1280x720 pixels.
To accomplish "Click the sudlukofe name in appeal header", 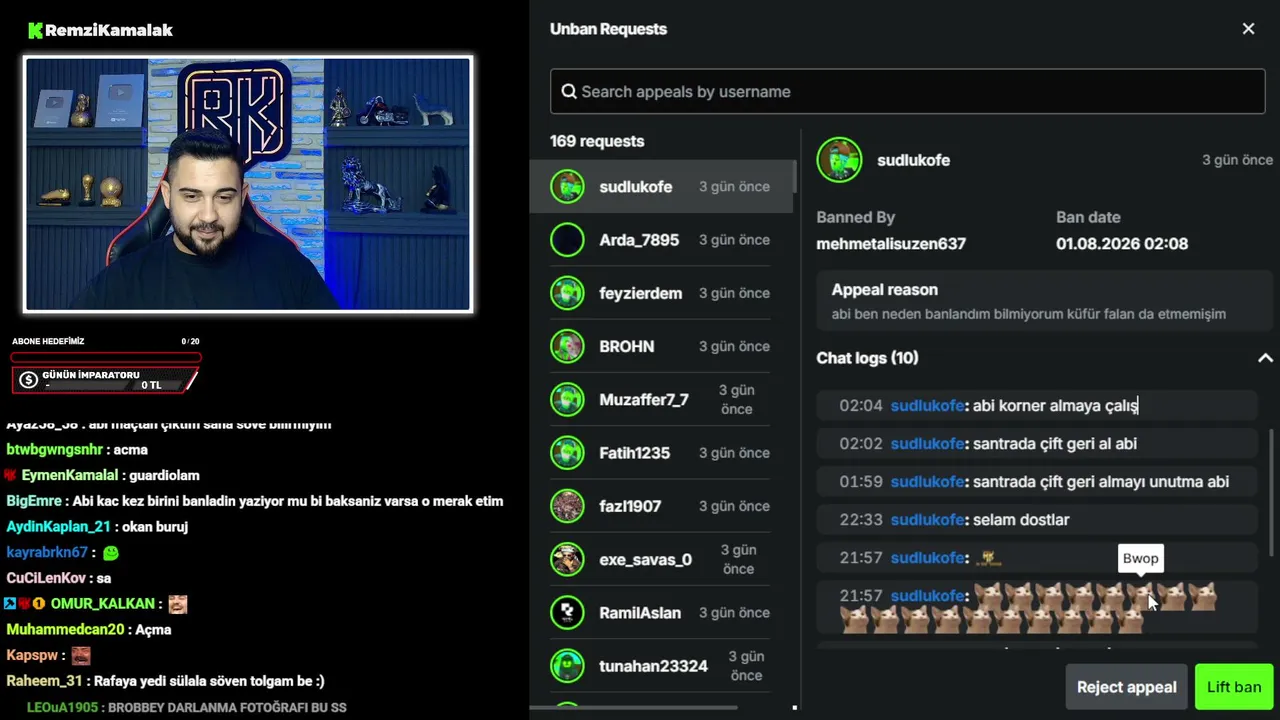I will tap(913, 160).
